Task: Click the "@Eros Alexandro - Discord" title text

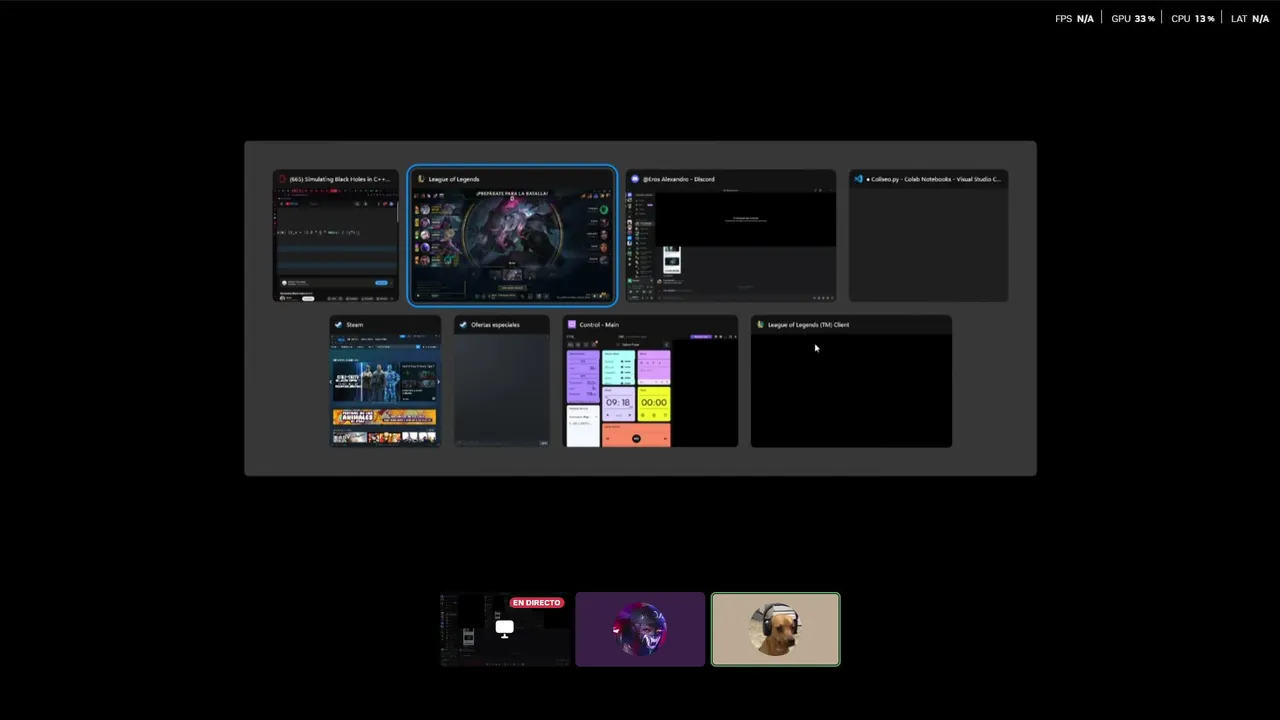Action: click(x=678, y=179)
